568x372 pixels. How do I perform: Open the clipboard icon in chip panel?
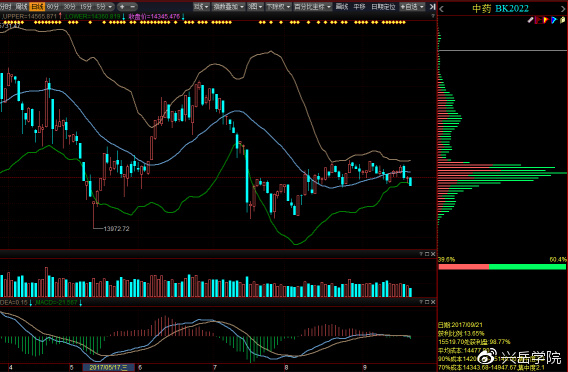563,20
